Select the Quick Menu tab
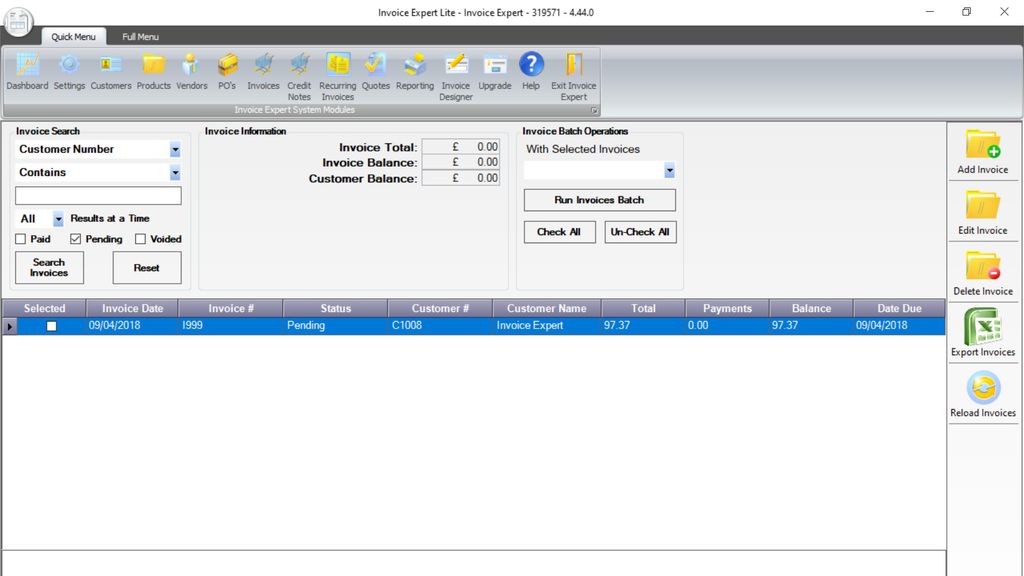1024x576 pixels. point(73,34)
